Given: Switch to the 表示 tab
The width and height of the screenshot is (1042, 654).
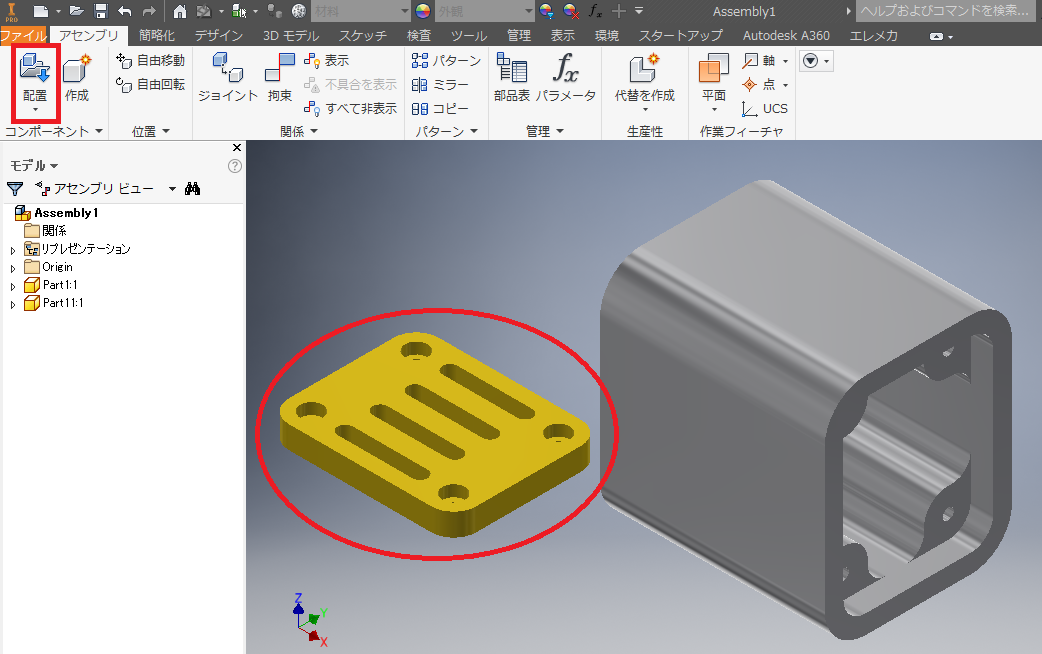Looking at the screenshot, I should [x=563, y=35].
